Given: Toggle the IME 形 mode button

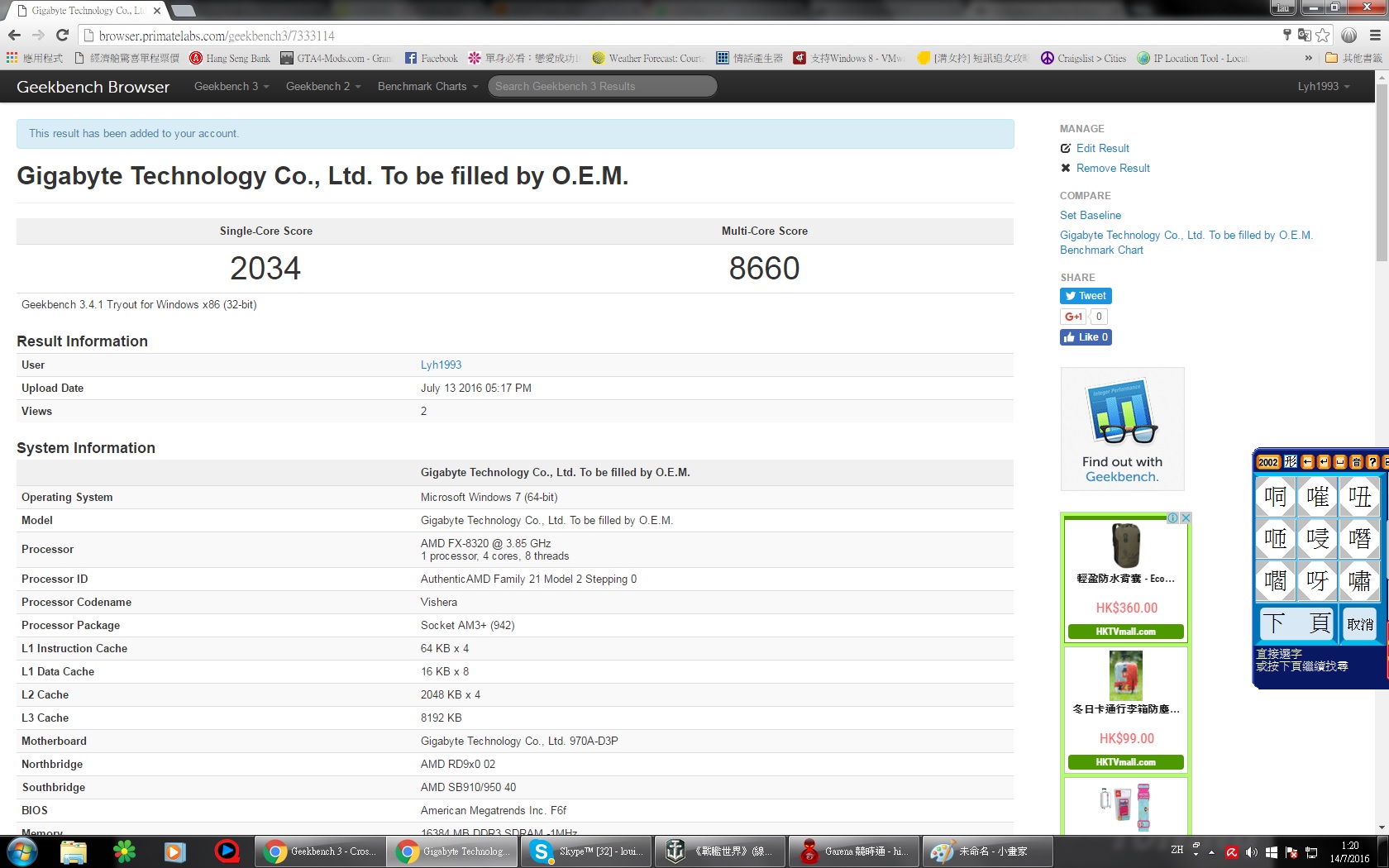Looking at the screenshot, I should click(1291, 462).
